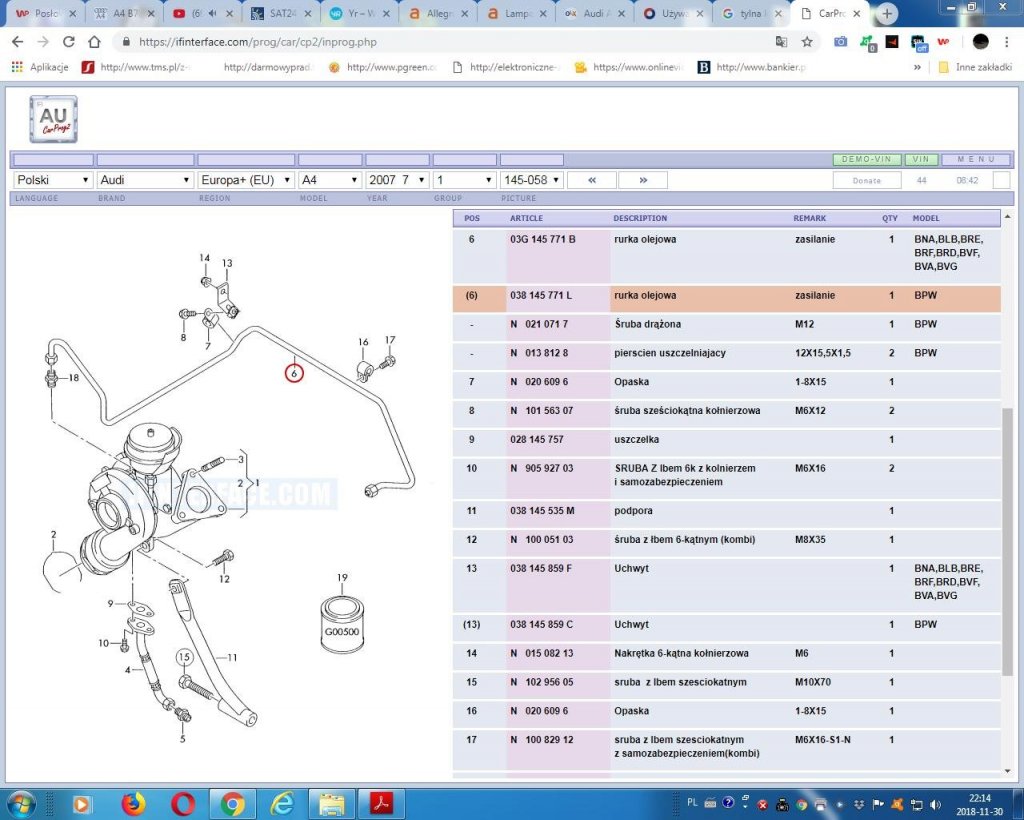Click the AU CarProg2 logo icon
1024x820 pixels.
click(x=54, y=119)
